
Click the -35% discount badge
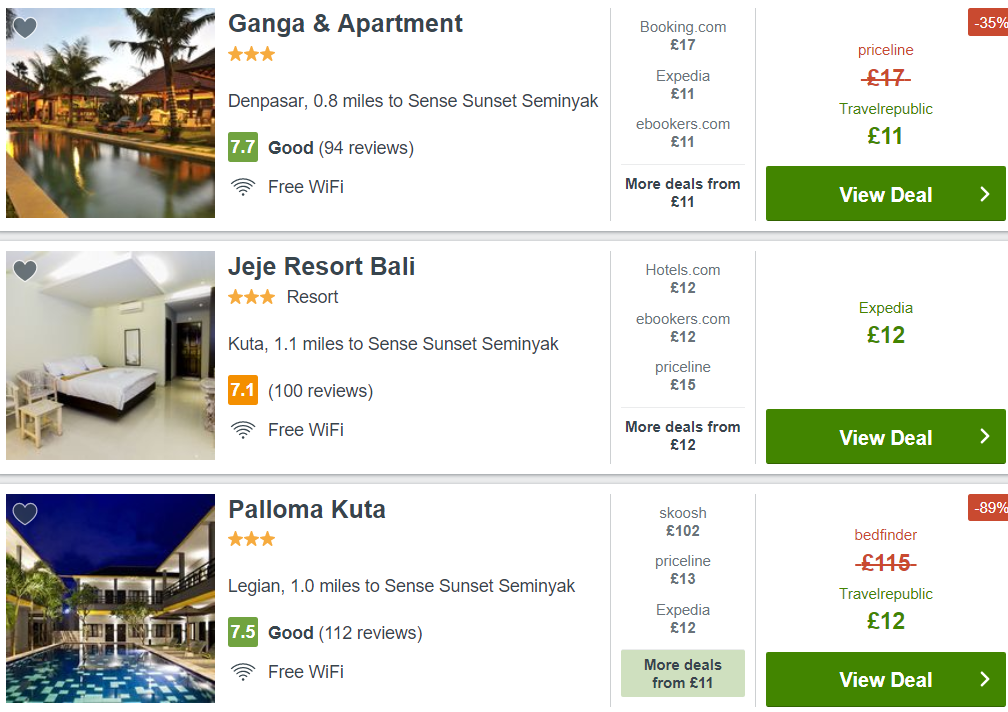[988, 22]
